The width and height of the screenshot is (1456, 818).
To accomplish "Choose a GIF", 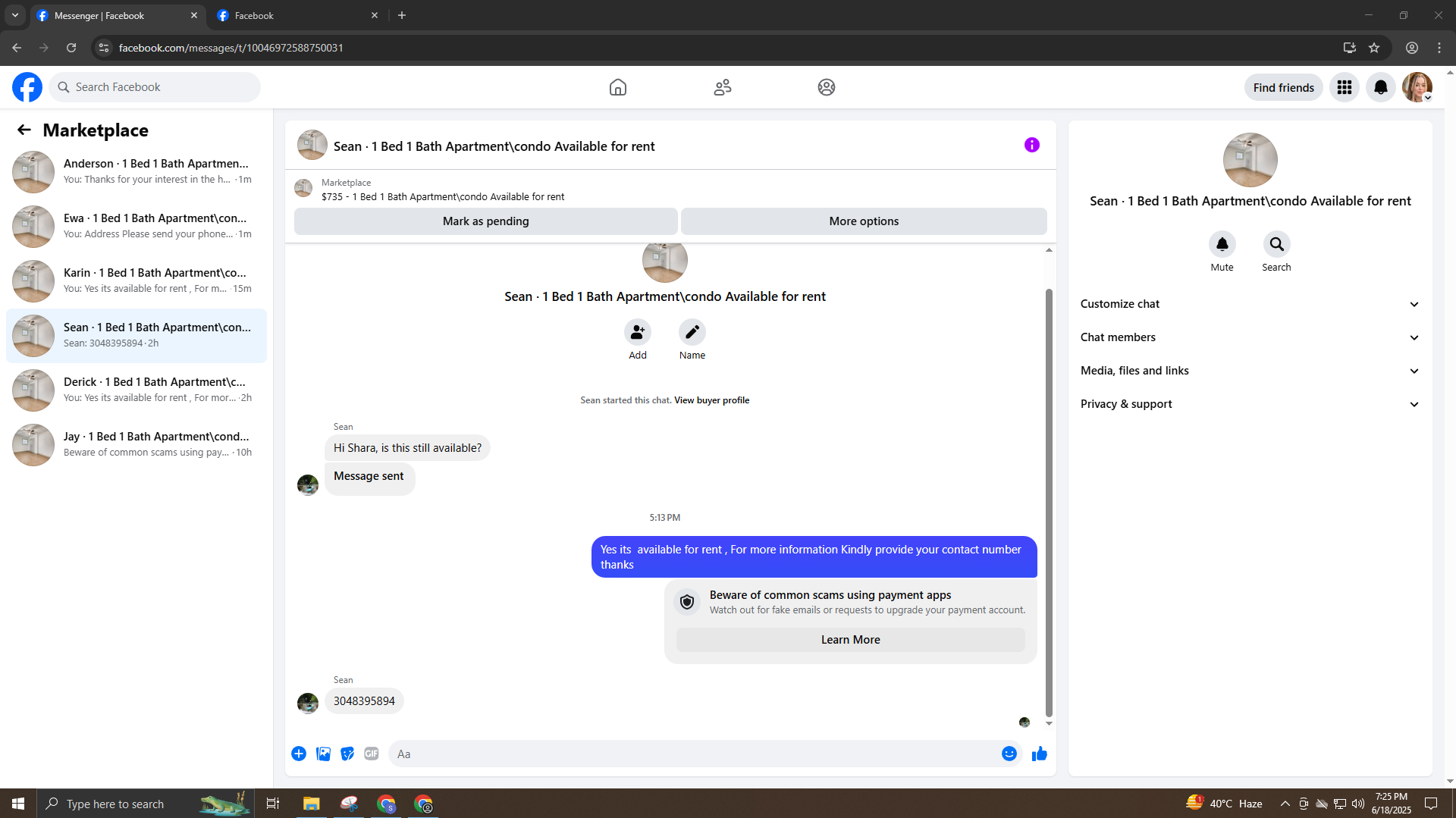I will pyautogui.click(x=372, y=754).
